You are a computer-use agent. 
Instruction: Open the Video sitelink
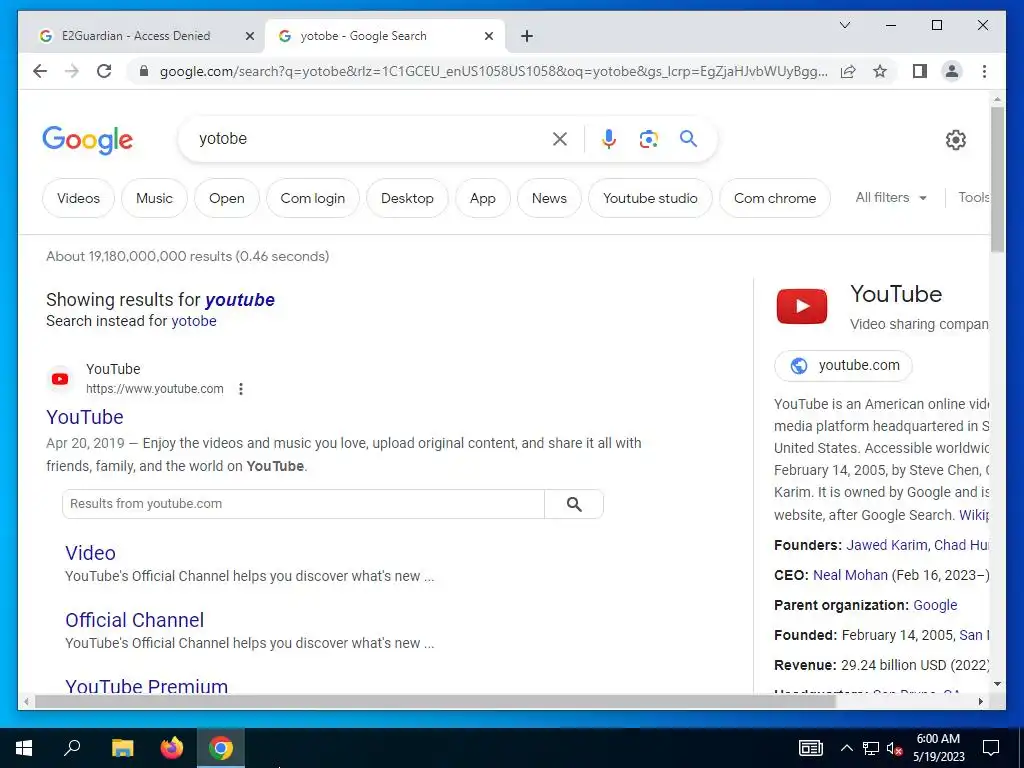tap(91, 553)
